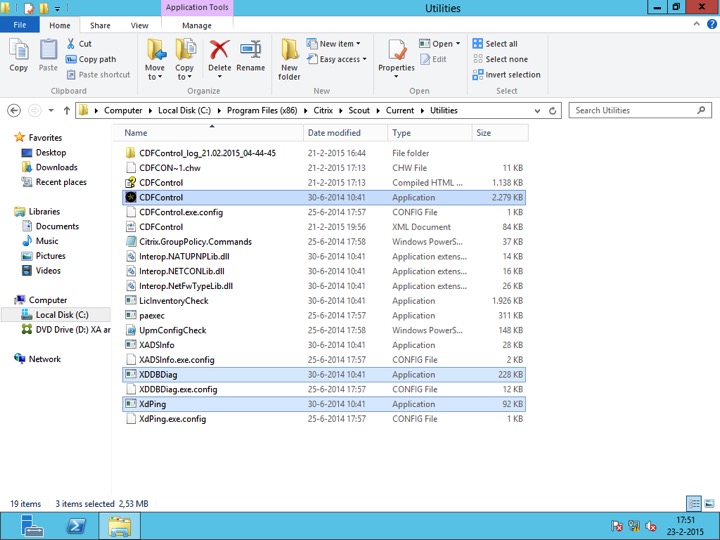
Task: Open the Delete options dropdown arrow
Action: pos(219,77)
